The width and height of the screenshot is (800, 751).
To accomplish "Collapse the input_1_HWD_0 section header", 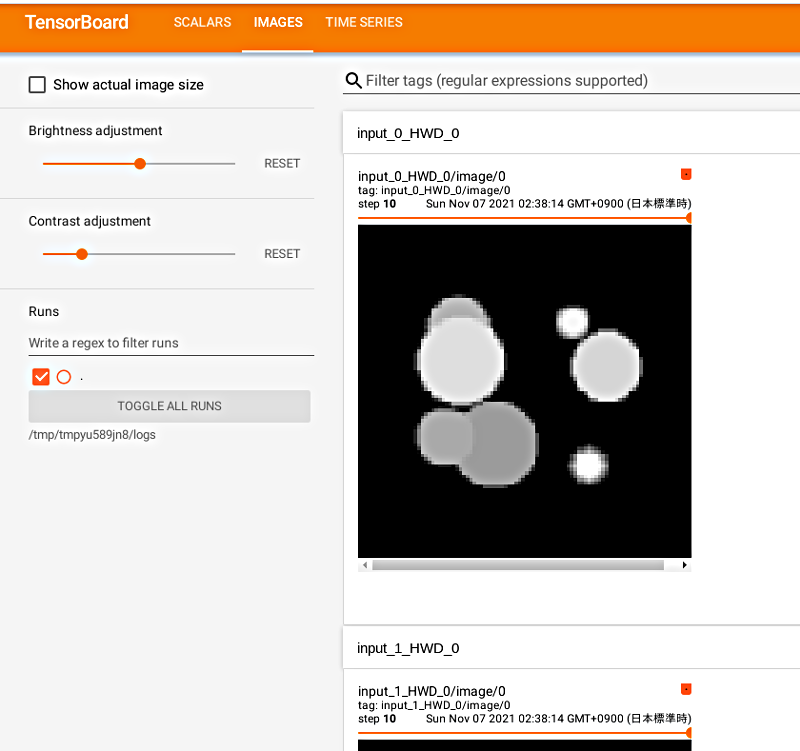I will [x=571, y=648].
